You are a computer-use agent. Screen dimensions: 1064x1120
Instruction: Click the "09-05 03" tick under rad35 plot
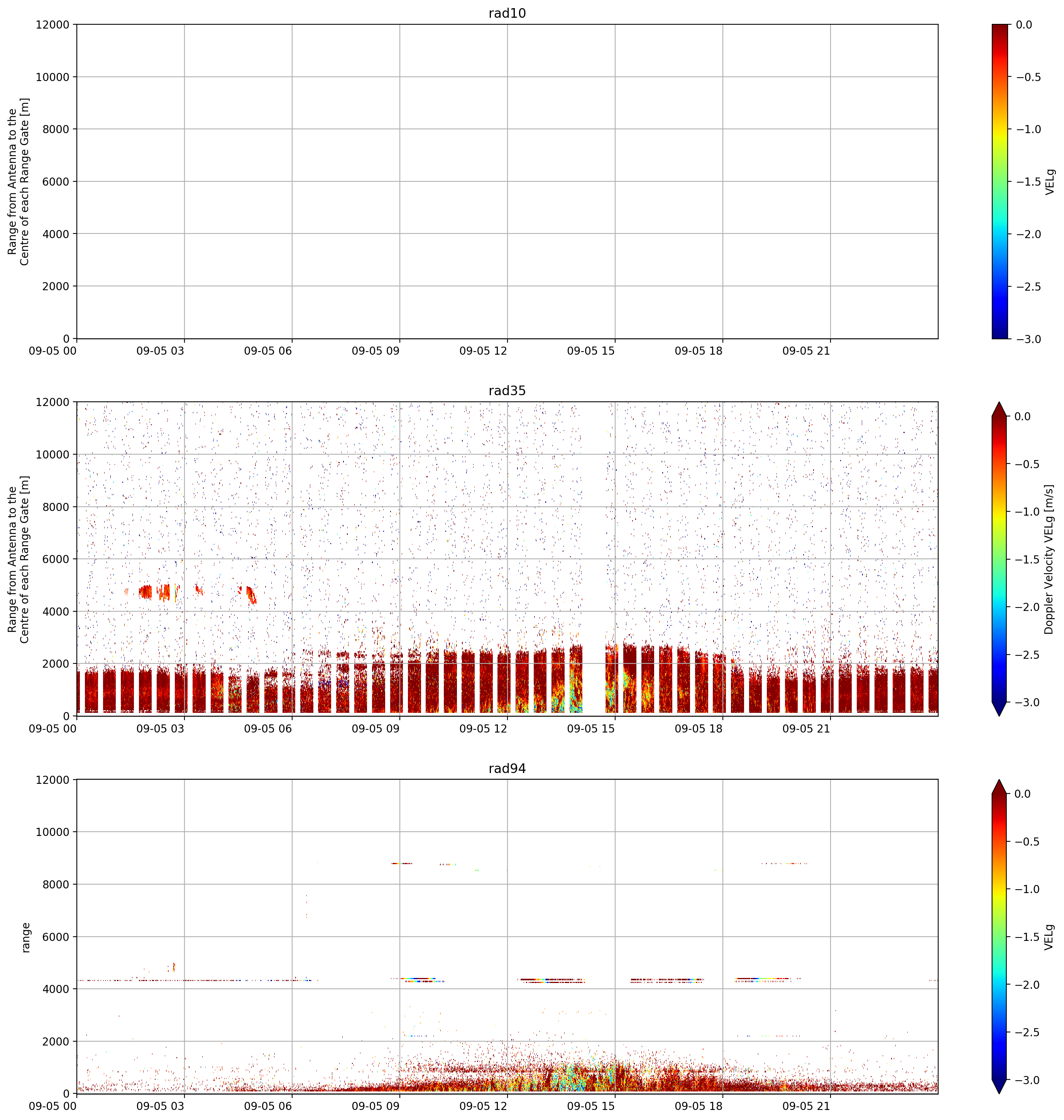[161, 729]
